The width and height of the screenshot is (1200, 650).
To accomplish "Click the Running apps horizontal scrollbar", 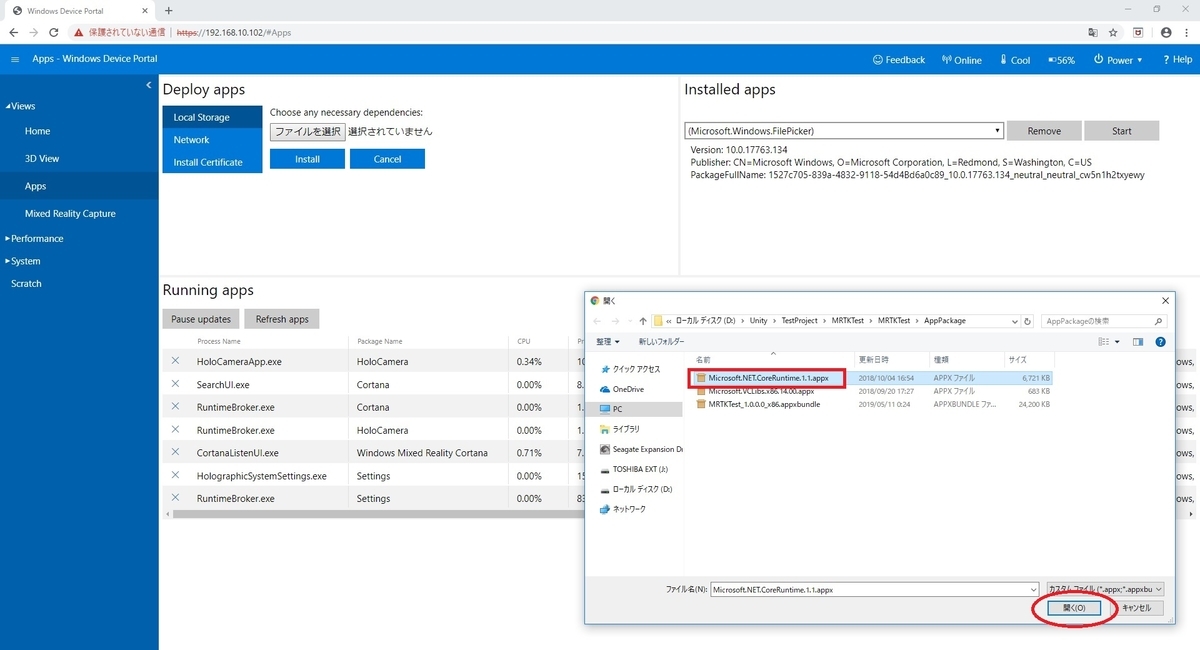I will click(x=380, y=514).
